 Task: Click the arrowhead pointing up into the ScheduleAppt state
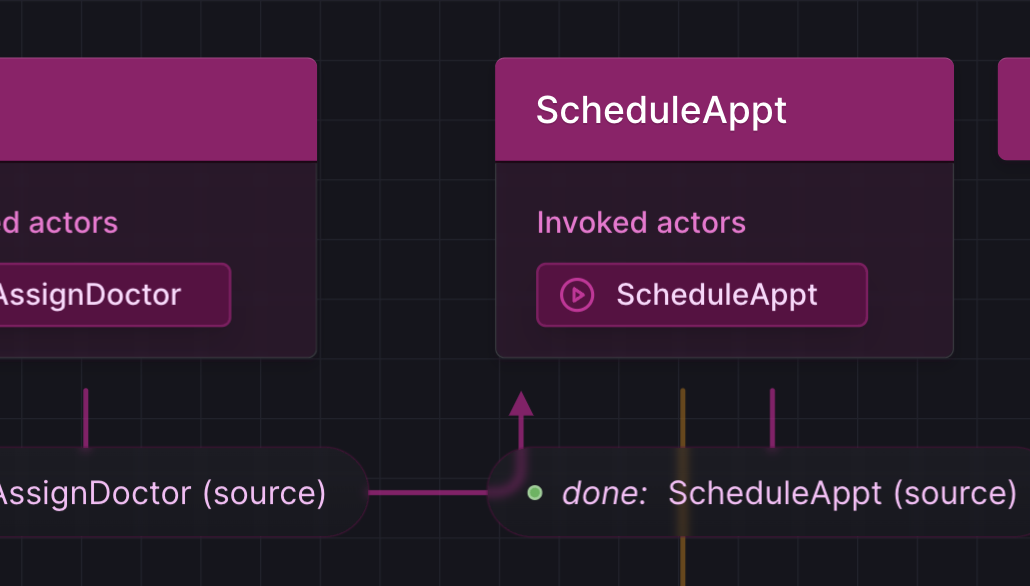tap(521, 404)
